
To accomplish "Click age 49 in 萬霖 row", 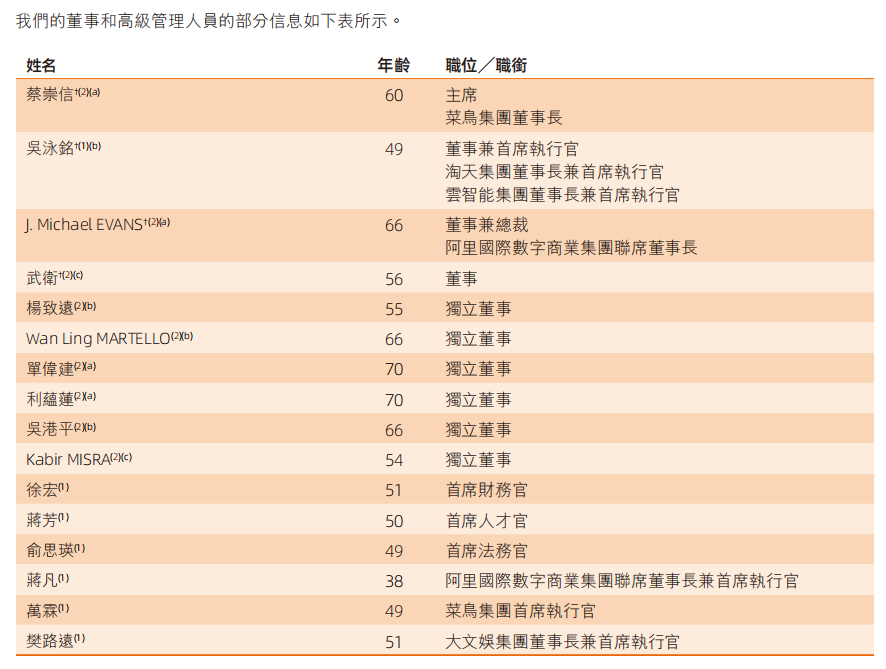I will pyautogui.click(x=394, y=611).
